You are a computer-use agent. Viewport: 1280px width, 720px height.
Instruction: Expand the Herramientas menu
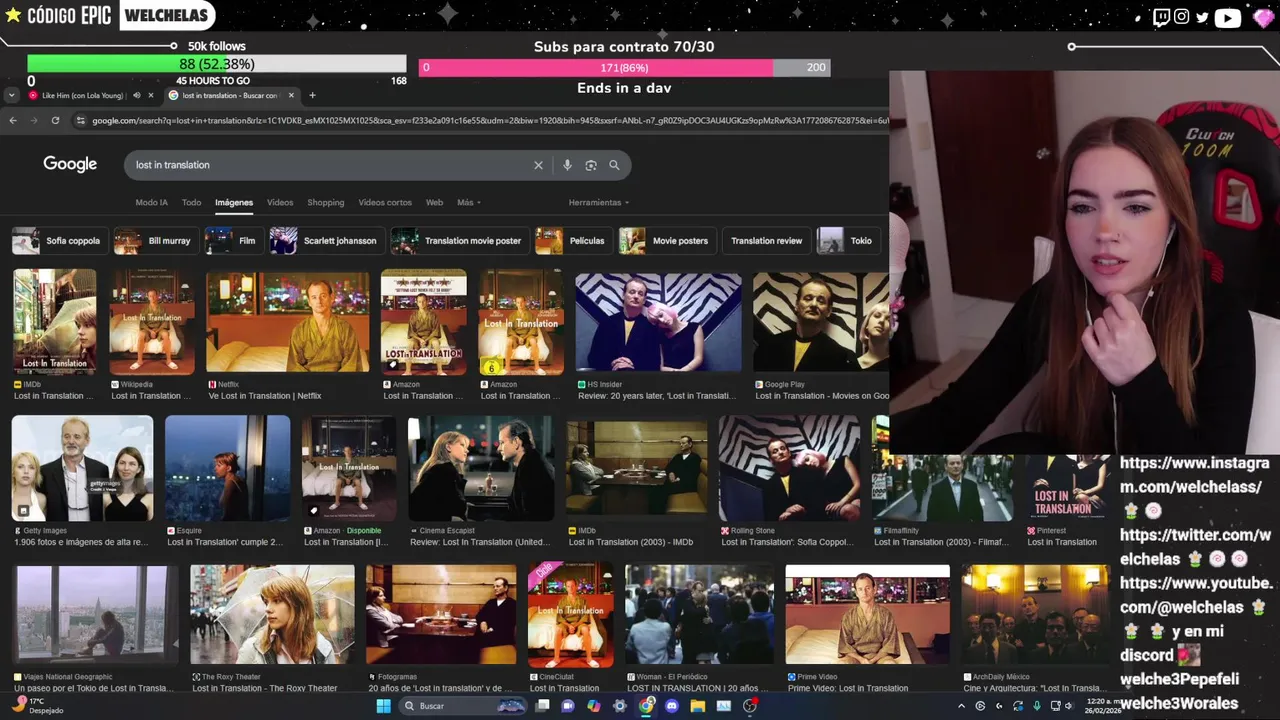click(x=599, y=202)
